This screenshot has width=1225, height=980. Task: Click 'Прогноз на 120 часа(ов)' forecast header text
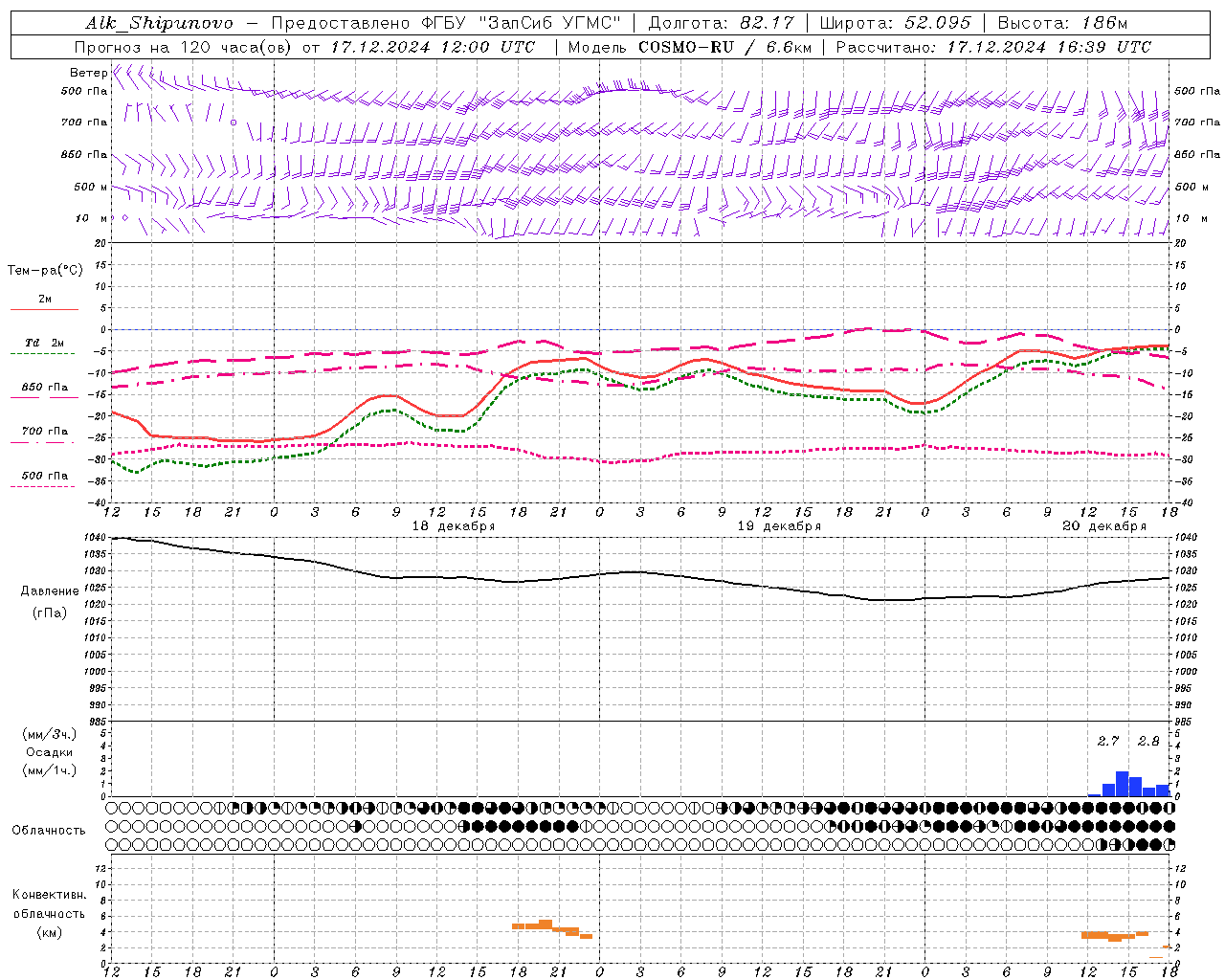tap(185, 47)
